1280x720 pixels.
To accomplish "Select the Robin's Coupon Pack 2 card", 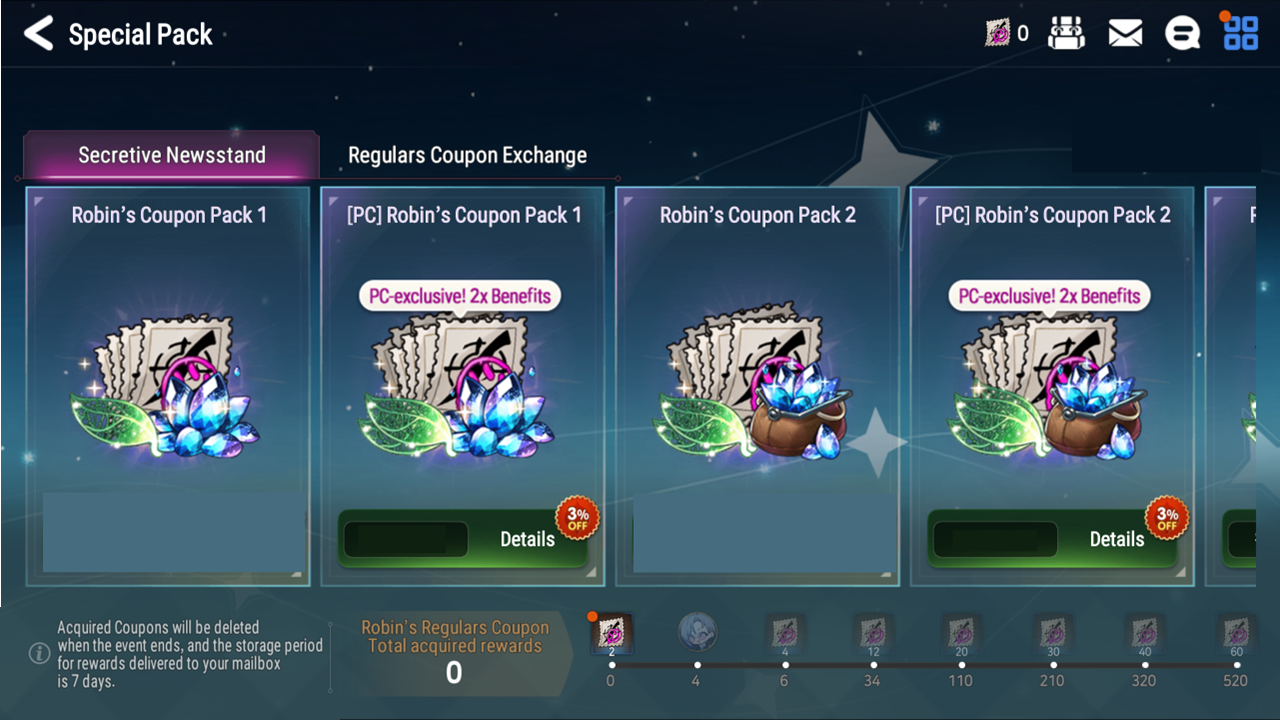I will point(757,386).
